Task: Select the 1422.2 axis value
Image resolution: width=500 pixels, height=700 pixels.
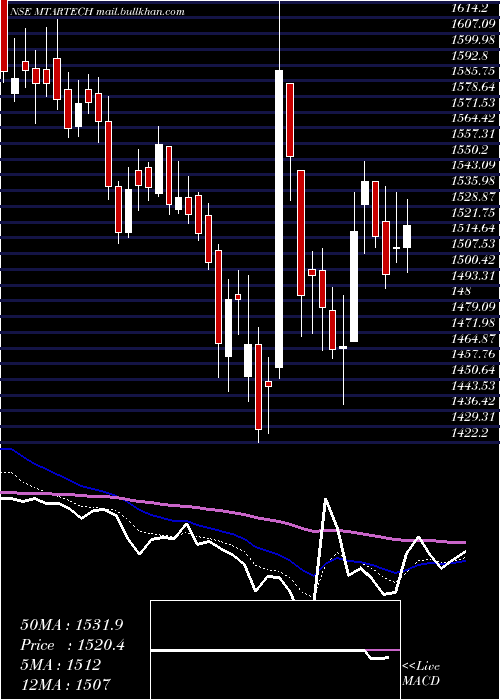Action: pyautogui.click(x=470, y=433)
